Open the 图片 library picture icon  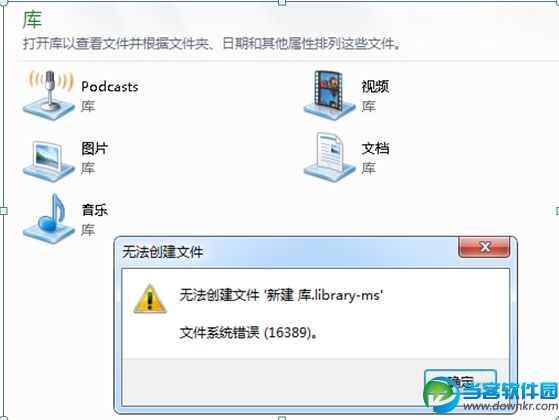click(x=49, y=160)
